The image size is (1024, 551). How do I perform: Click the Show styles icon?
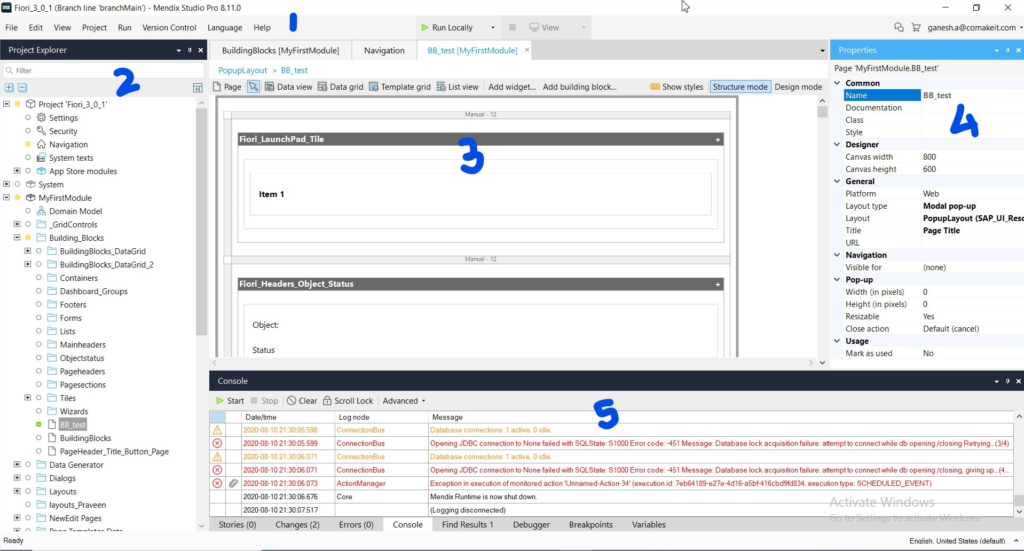(654, 87)
